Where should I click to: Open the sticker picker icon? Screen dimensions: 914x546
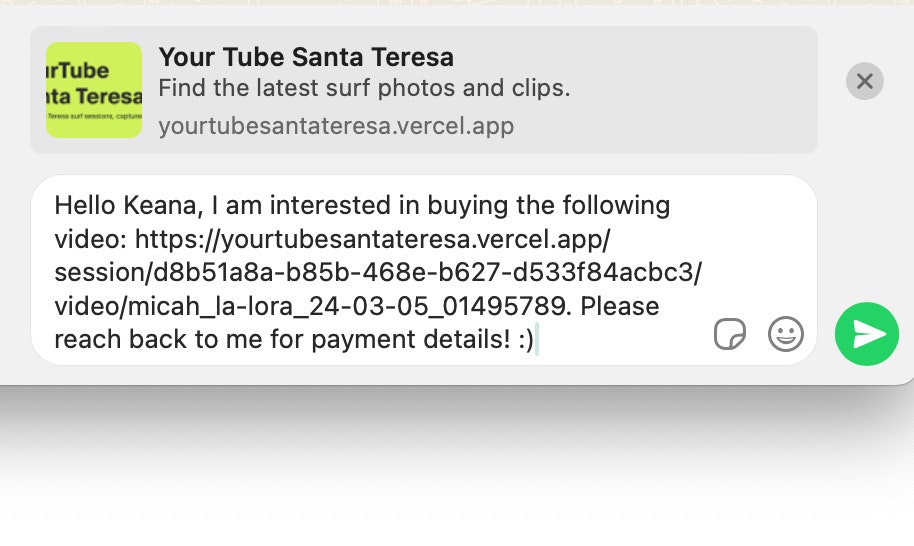(x=730, y=334)
